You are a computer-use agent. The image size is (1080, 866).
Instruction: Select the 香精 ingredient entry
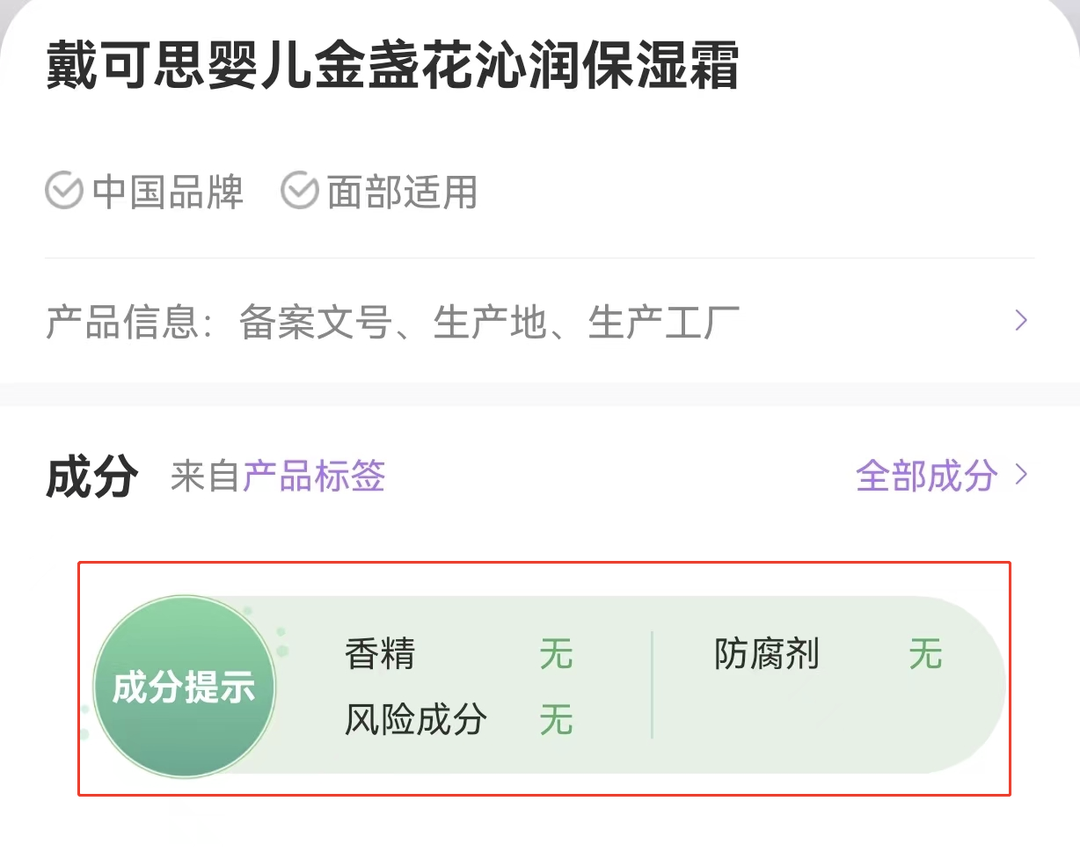[380, 654]
